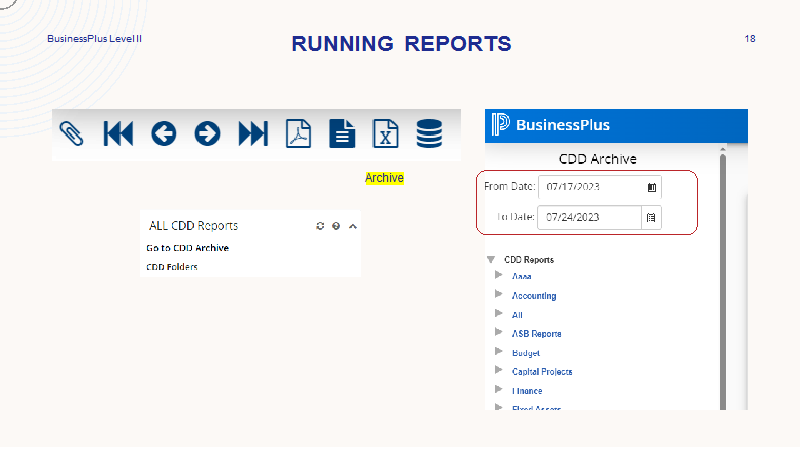800x450 pixels.
Task: Open the CDD Folders link
Action: (x=171, y=267)
